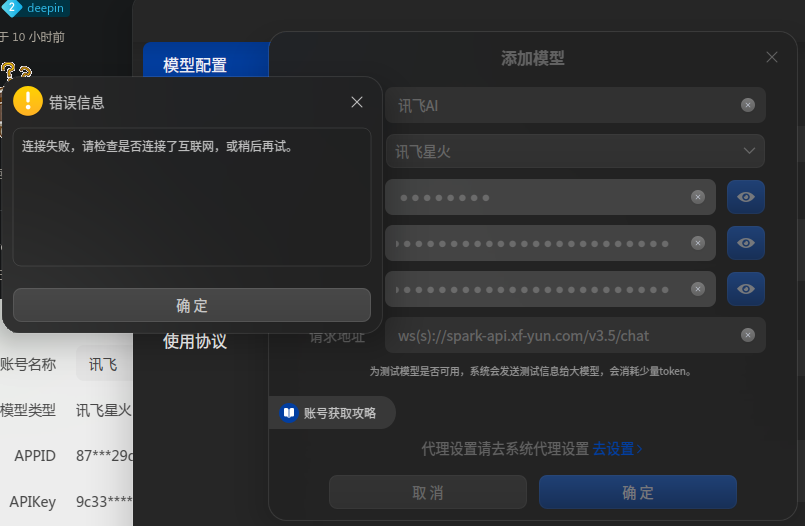The height and width of the screenshot is (526, 805).
Task: Clear the third masked key field
Action: (698, 289)
